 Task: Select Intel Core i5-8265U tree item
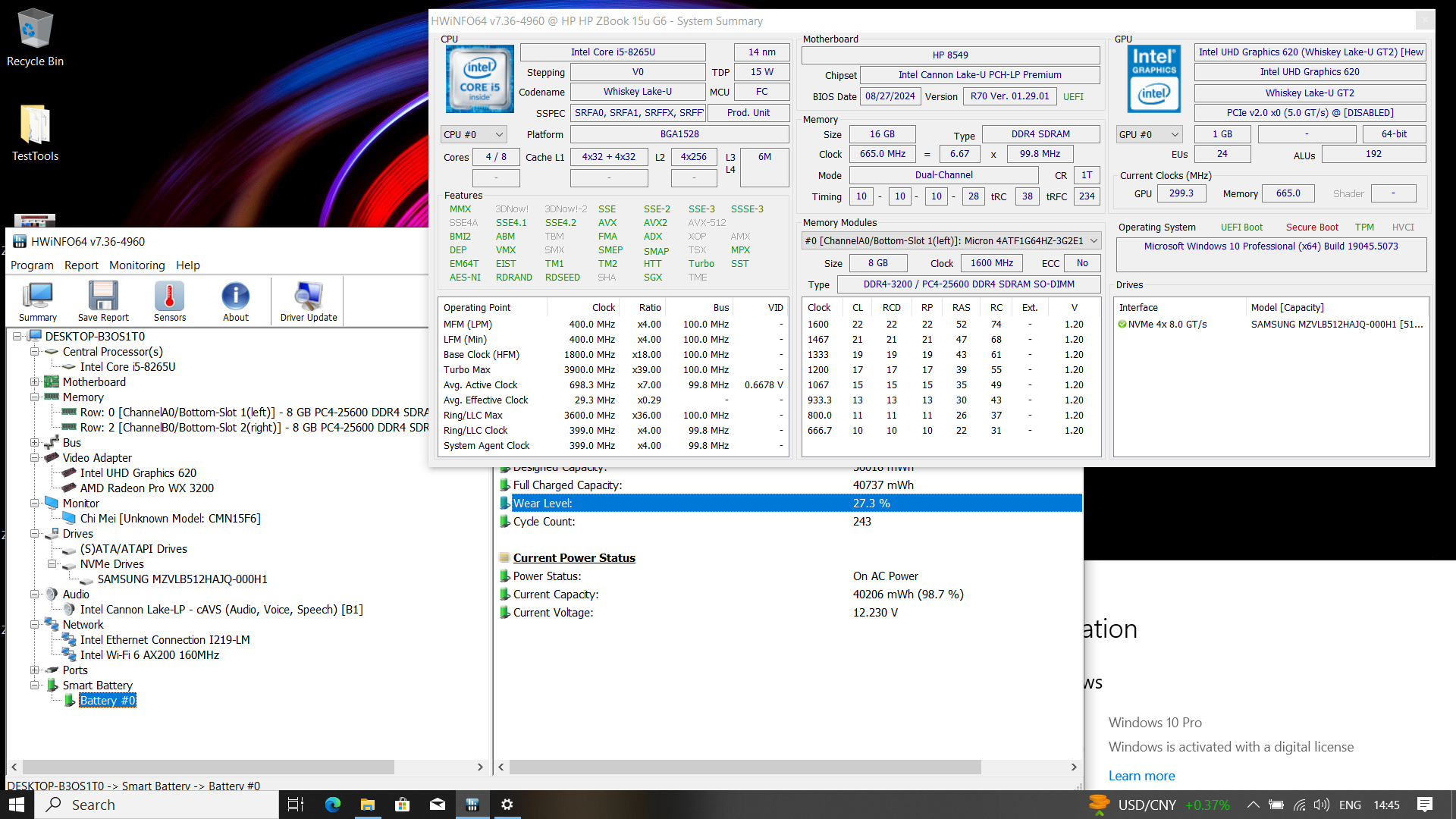point(127,367)
